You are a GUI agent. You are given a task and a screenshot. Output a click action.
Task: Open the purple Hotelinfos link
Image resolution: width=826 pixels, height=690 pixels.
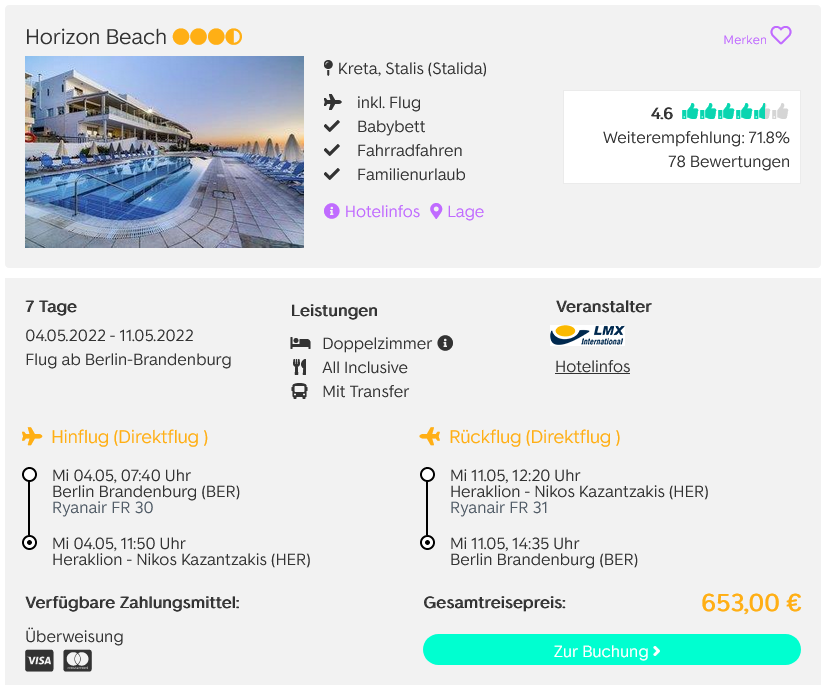pos(382,211)
